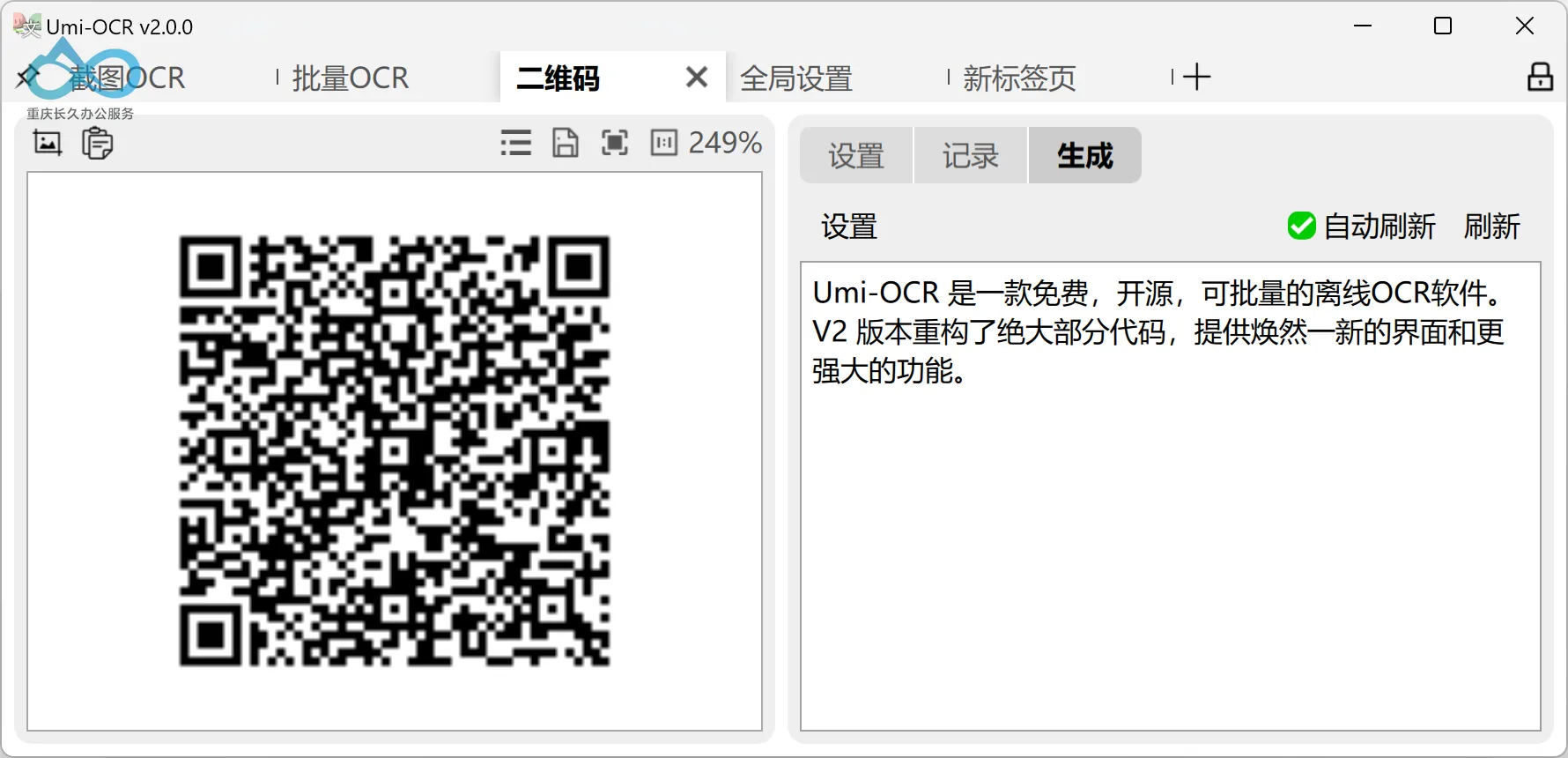Open the 新标签页 tab
Screen dimensions: 1568x758
click(x=1019, y=78)
